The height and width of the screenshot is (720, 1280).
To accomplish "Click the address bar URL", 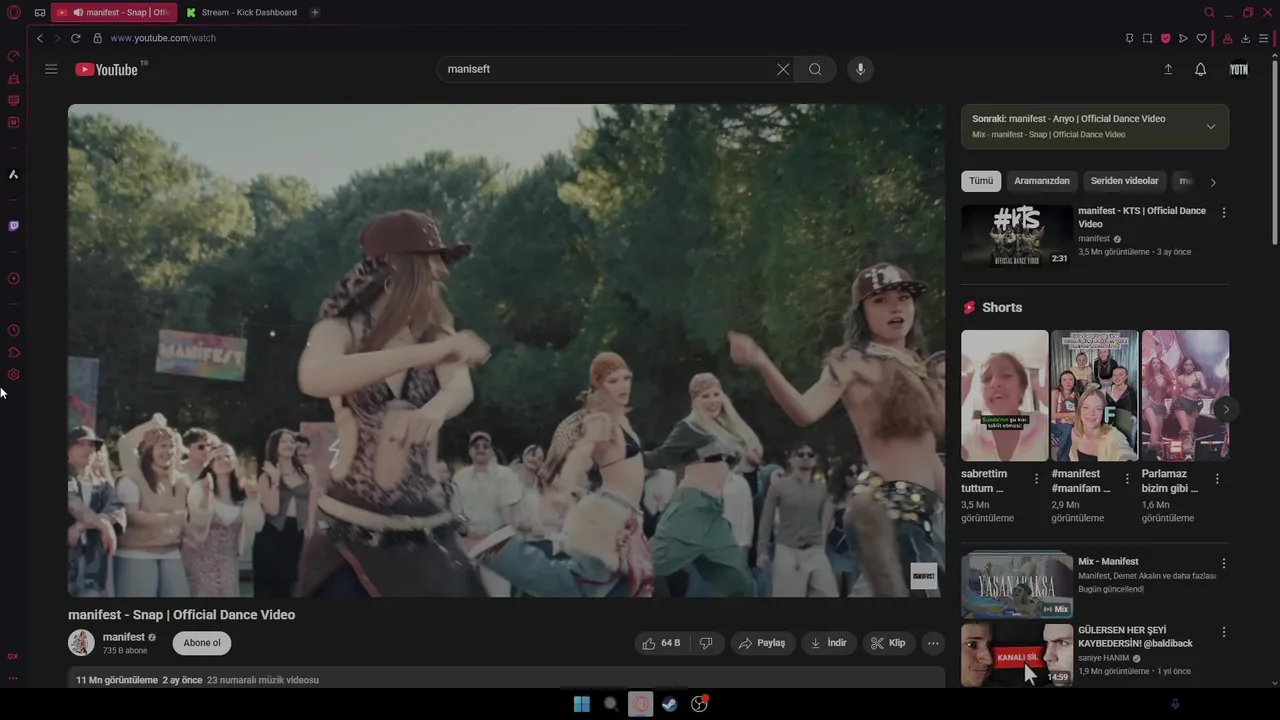I will click(x=163, y=38).
